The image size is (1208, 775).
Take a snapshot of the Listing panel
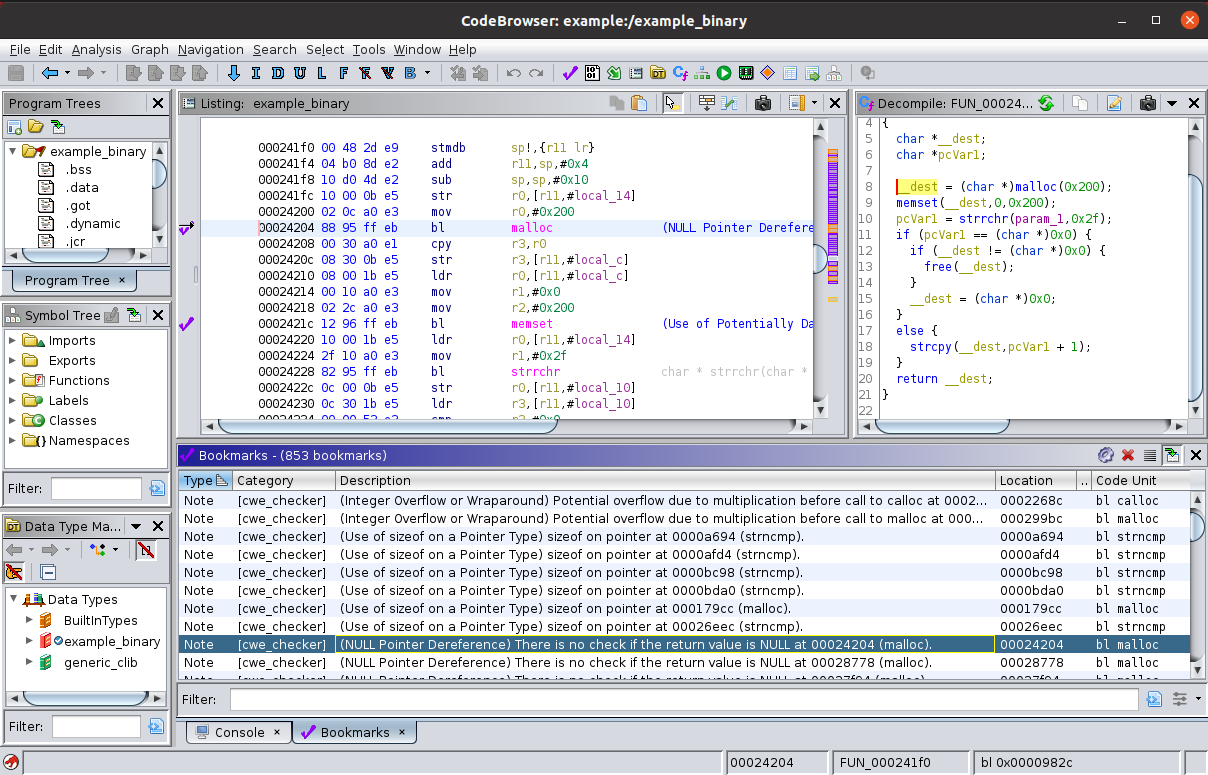coord(762,103)
